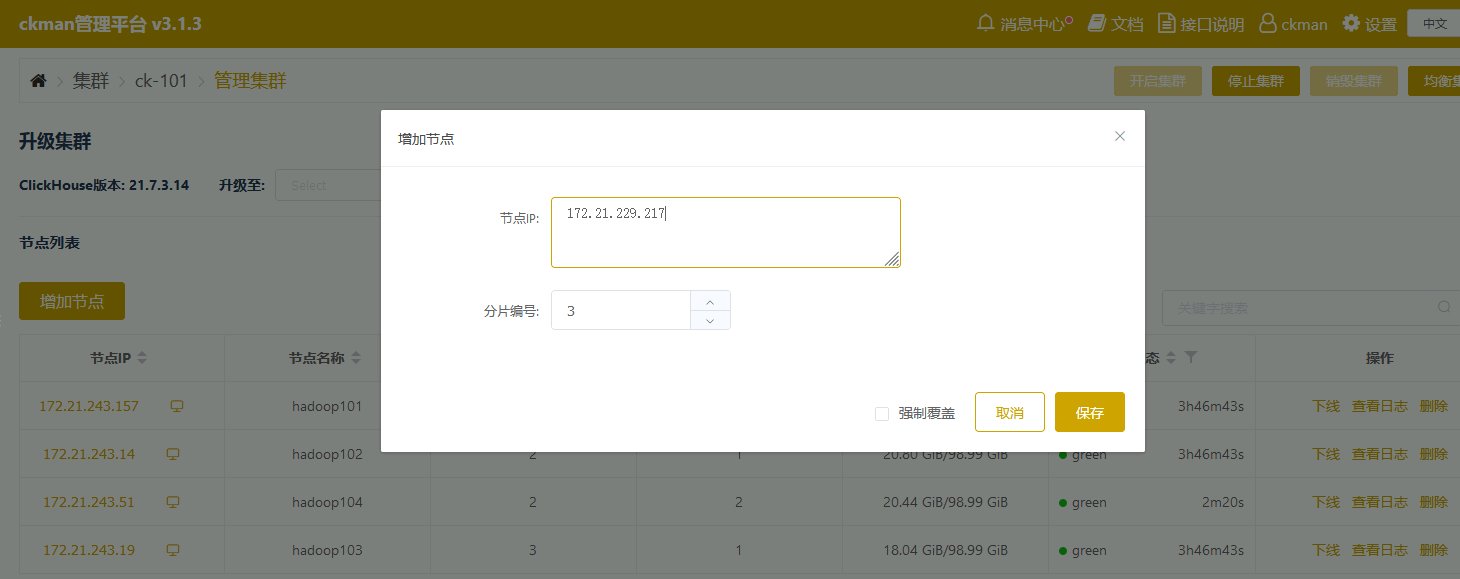View logs for node hadoop104
Viewport: 1460px width, 579px height.
1380,502
